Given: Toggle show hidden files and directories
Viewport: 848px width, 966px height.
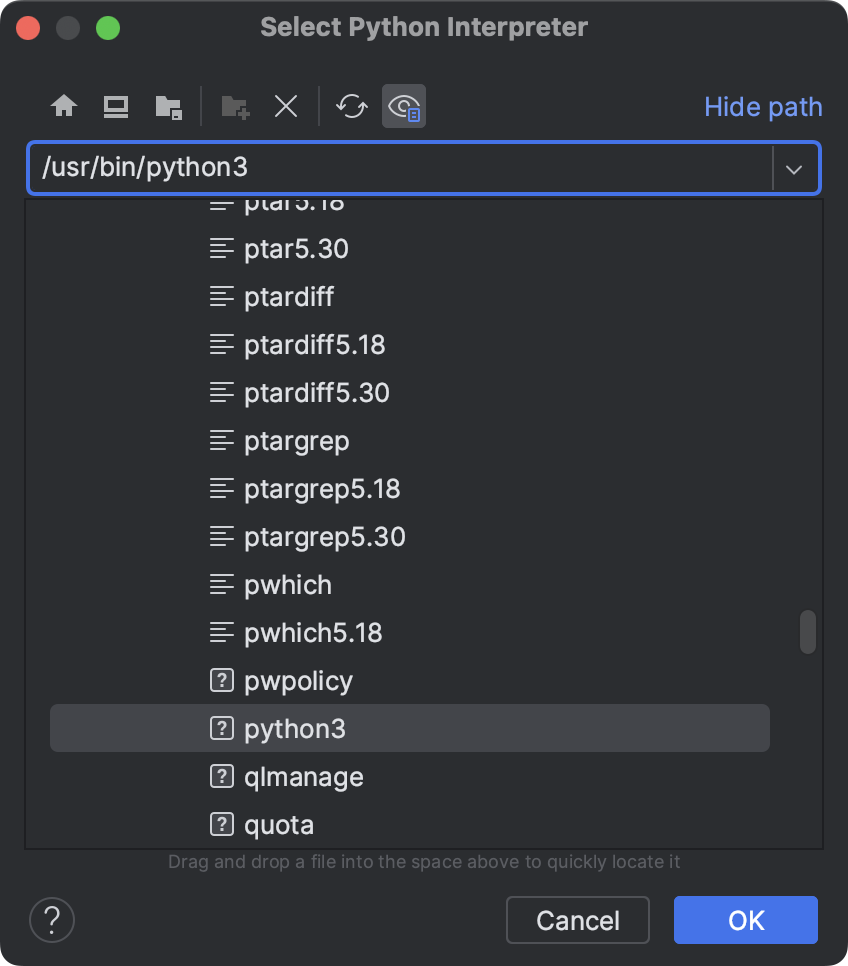Looking at the screenshot, I should (x=404, y=106).
